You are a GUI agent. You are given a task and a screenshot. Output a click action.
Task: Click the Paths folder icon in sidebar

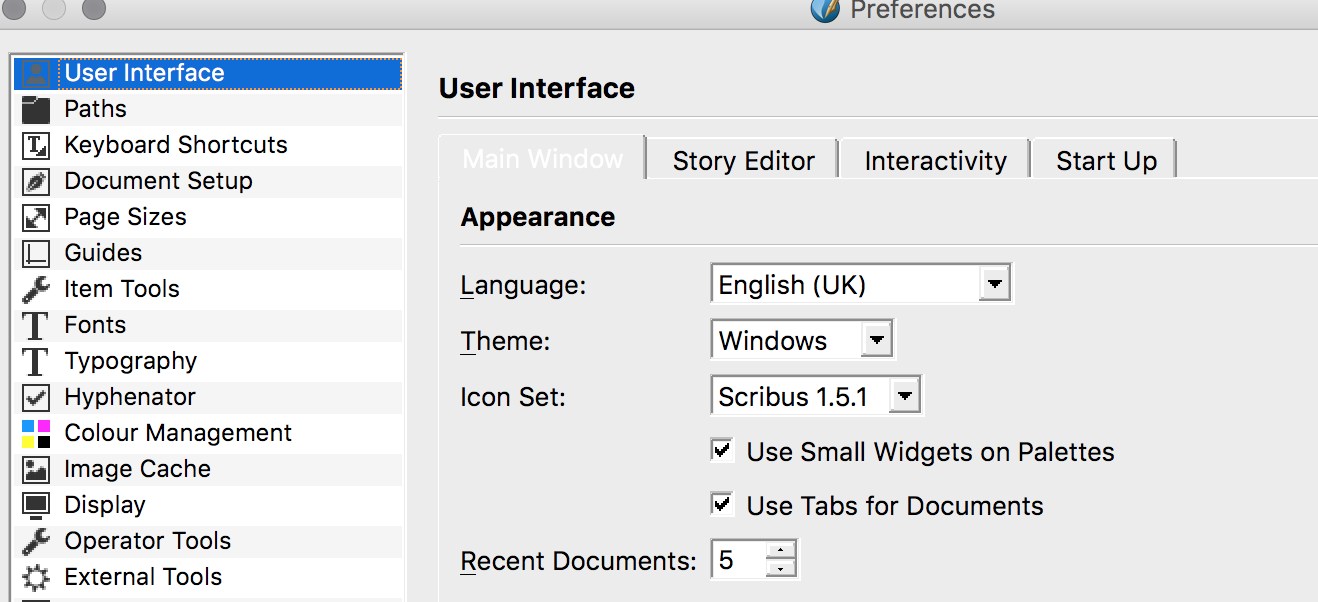[36, 109]
